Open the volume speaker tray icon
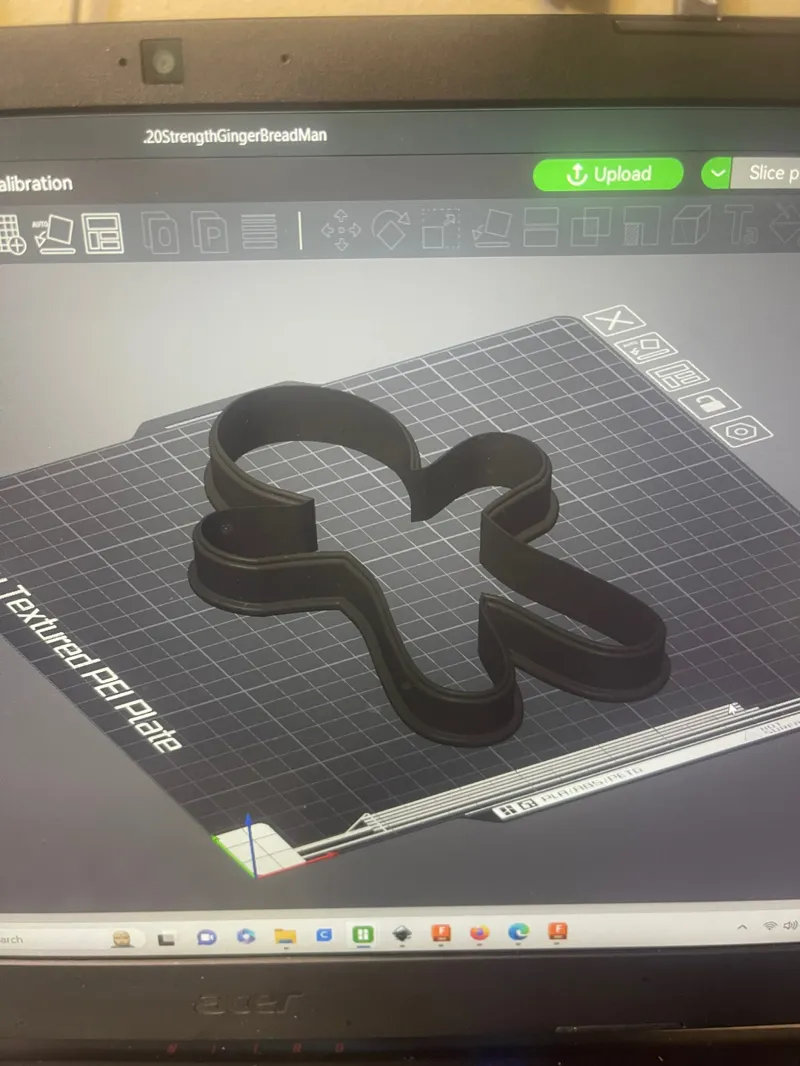 [x=790, y=925]
